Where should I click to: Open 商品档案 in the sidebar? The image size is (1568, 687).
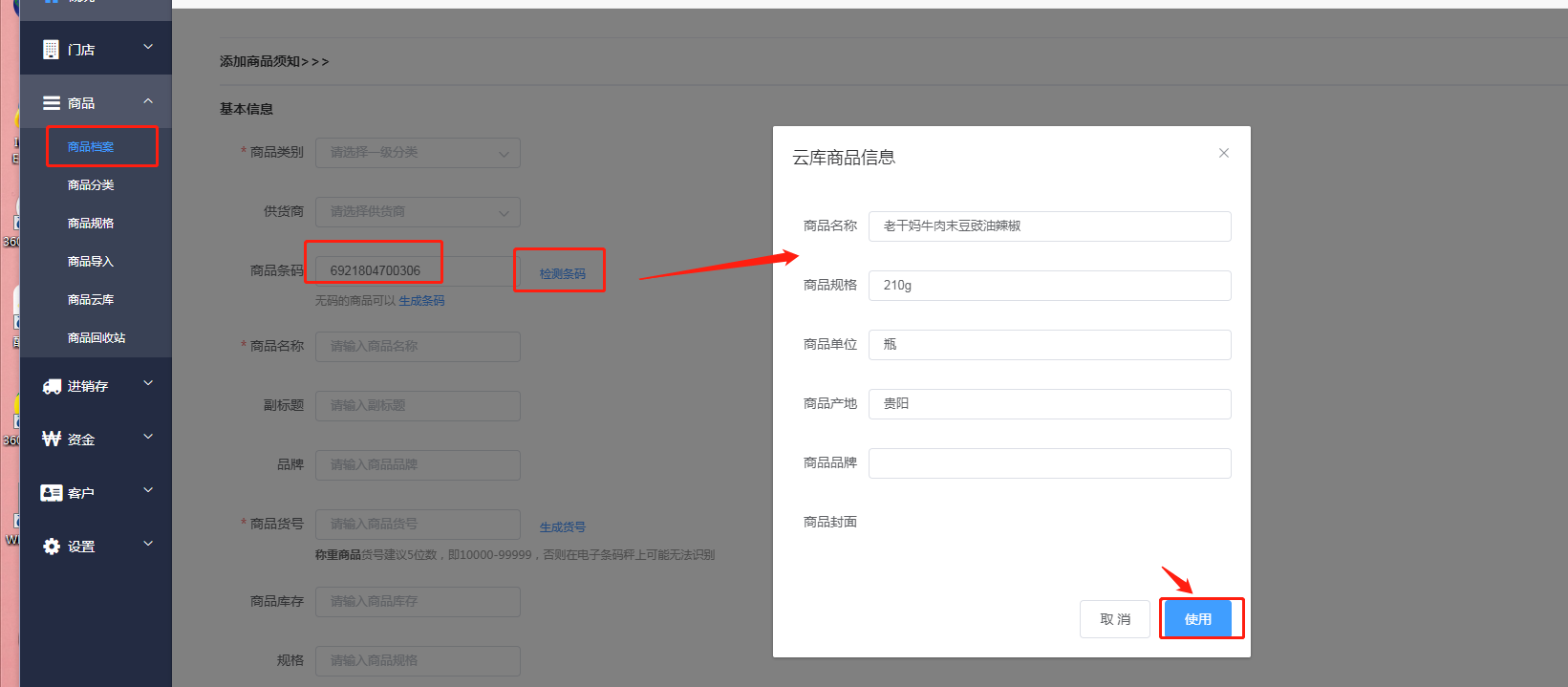pos(91,147)
